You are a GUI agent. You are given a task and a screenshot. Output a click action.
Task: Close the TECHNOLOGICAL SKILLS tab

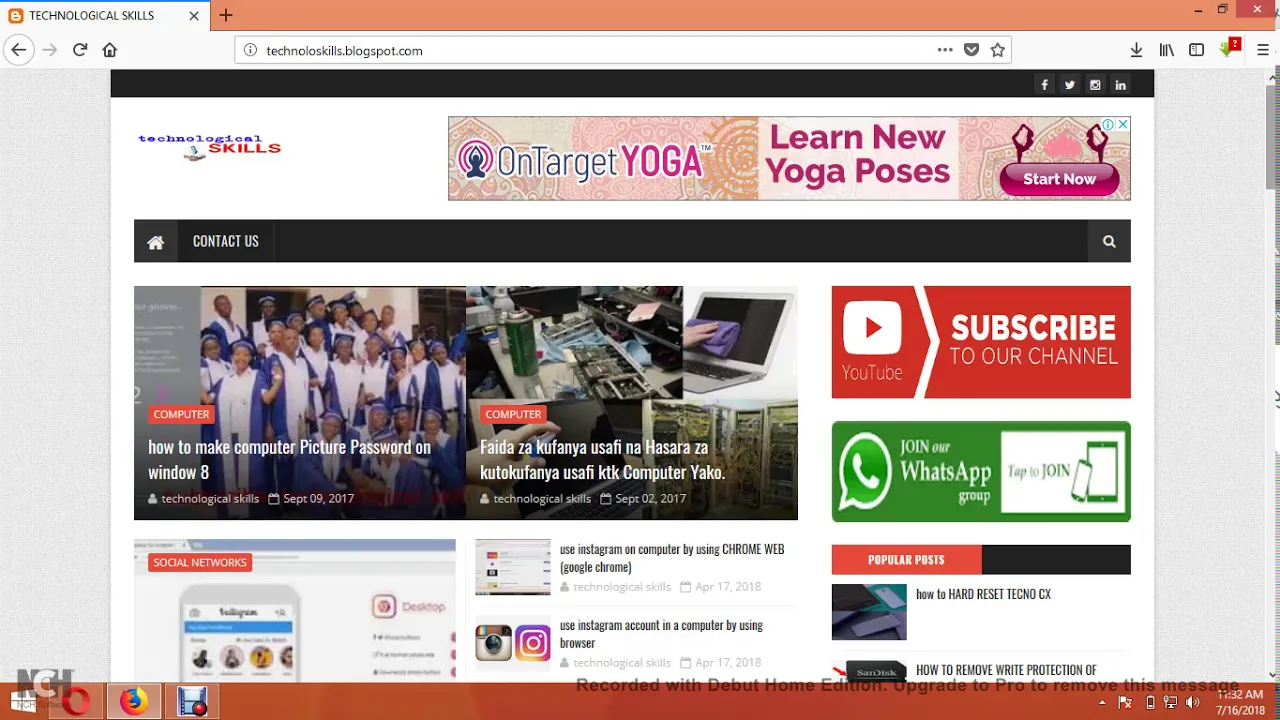tap(194, 16)
